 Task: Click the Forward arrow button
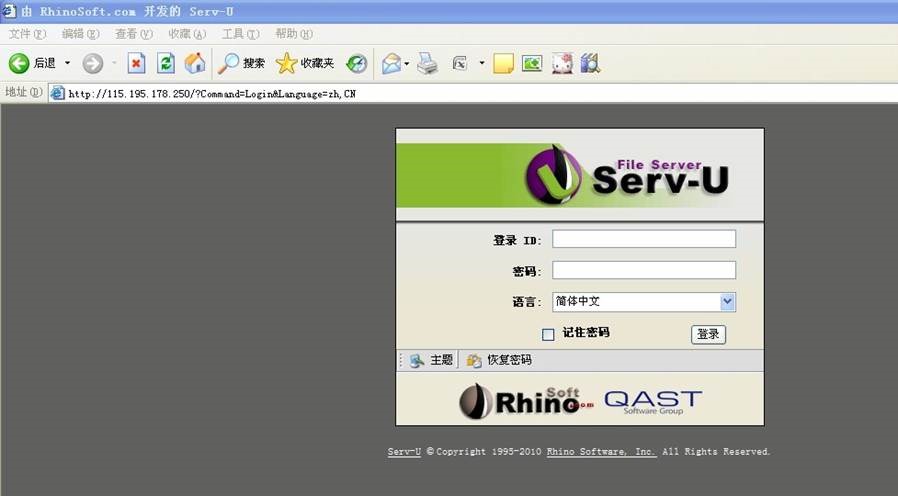click(x=93, y=64)
